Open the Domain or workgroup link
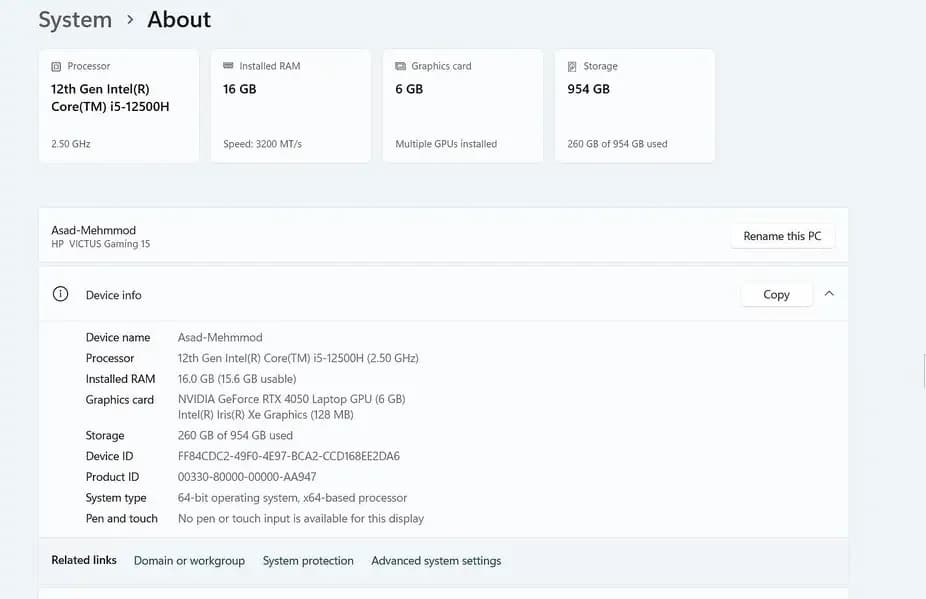Screen dimensions: 926x599 point(189,561)
